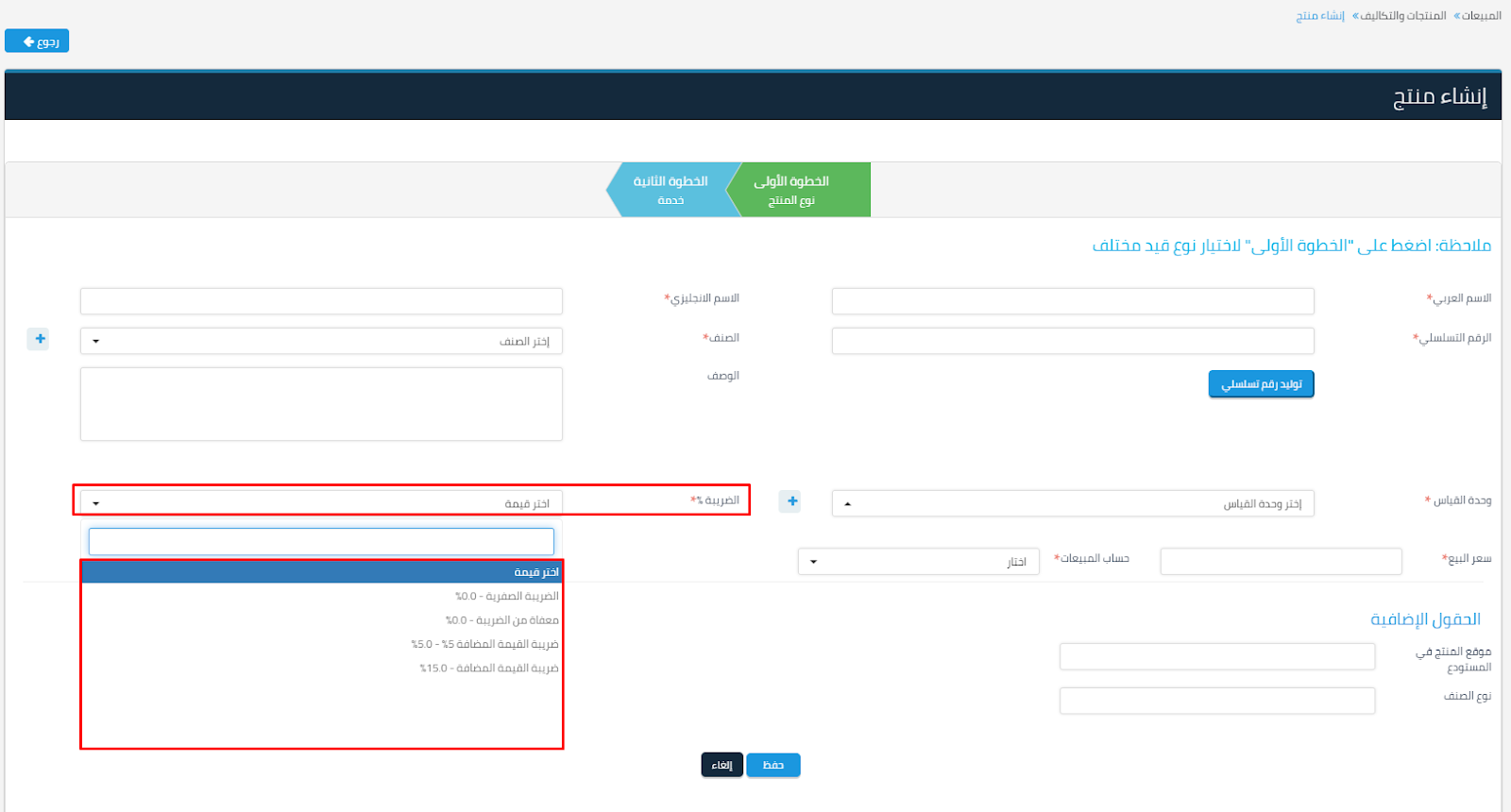
Task: Click the plus icon beside category dropdown
Action: coord(39,339)
